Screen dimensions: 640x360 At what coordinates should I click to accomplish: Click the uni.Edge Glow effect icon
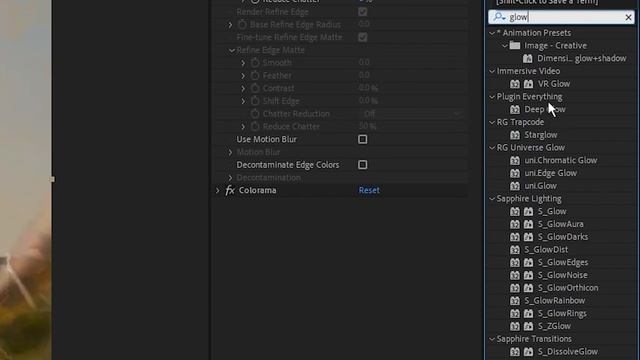[515, 173]
